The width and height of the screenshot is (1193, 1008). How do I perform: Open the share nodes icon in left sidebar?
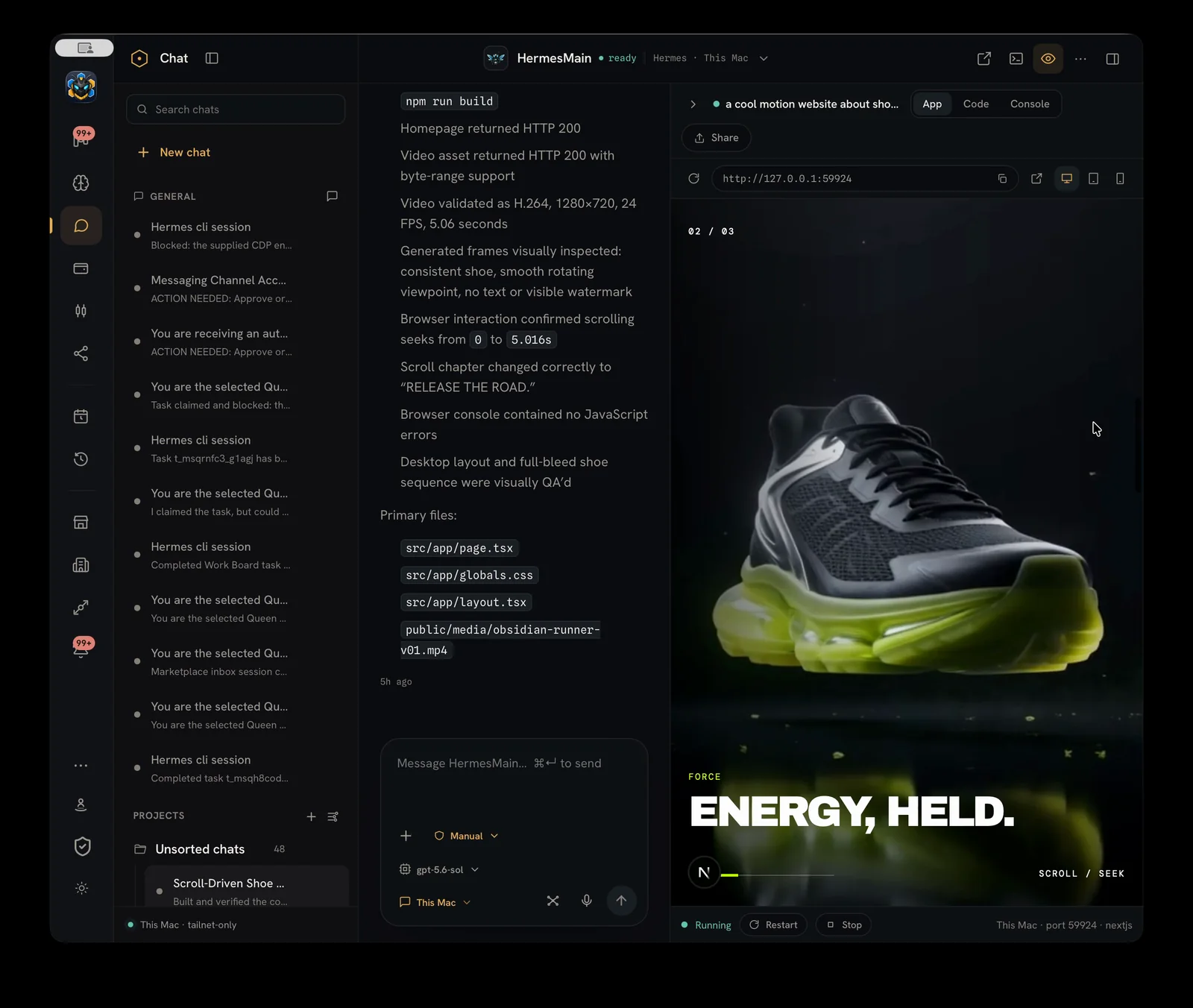coord(81,353)
